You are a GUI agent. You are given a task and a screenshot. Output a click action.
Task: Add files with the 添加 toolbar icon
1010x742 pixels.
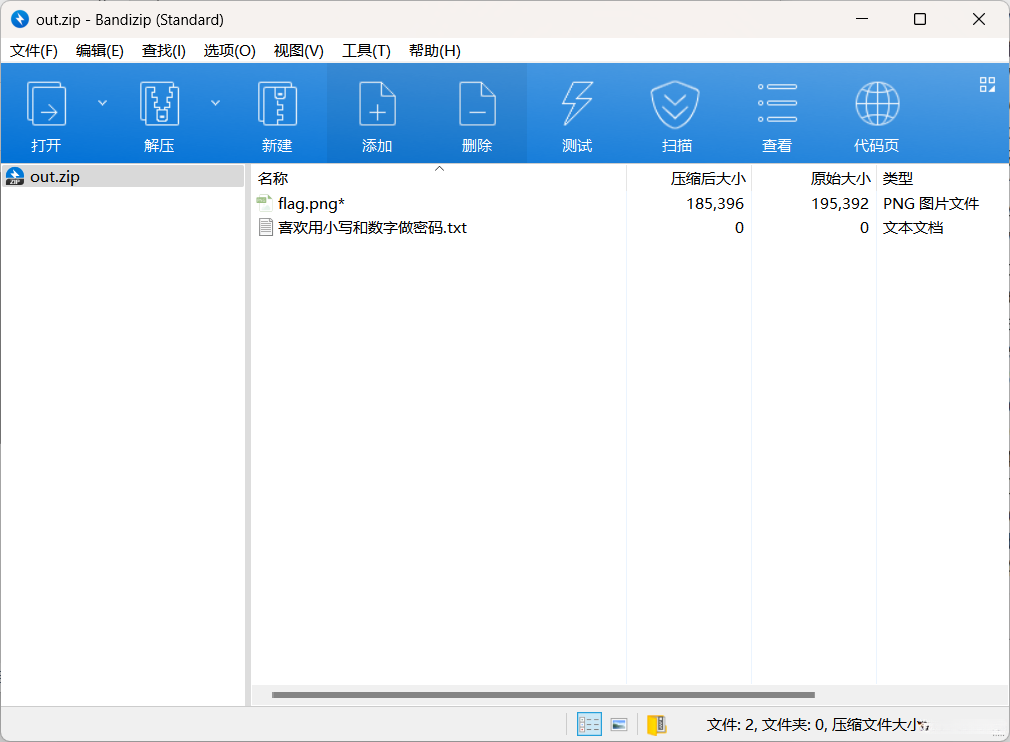(x=377, y=112)
